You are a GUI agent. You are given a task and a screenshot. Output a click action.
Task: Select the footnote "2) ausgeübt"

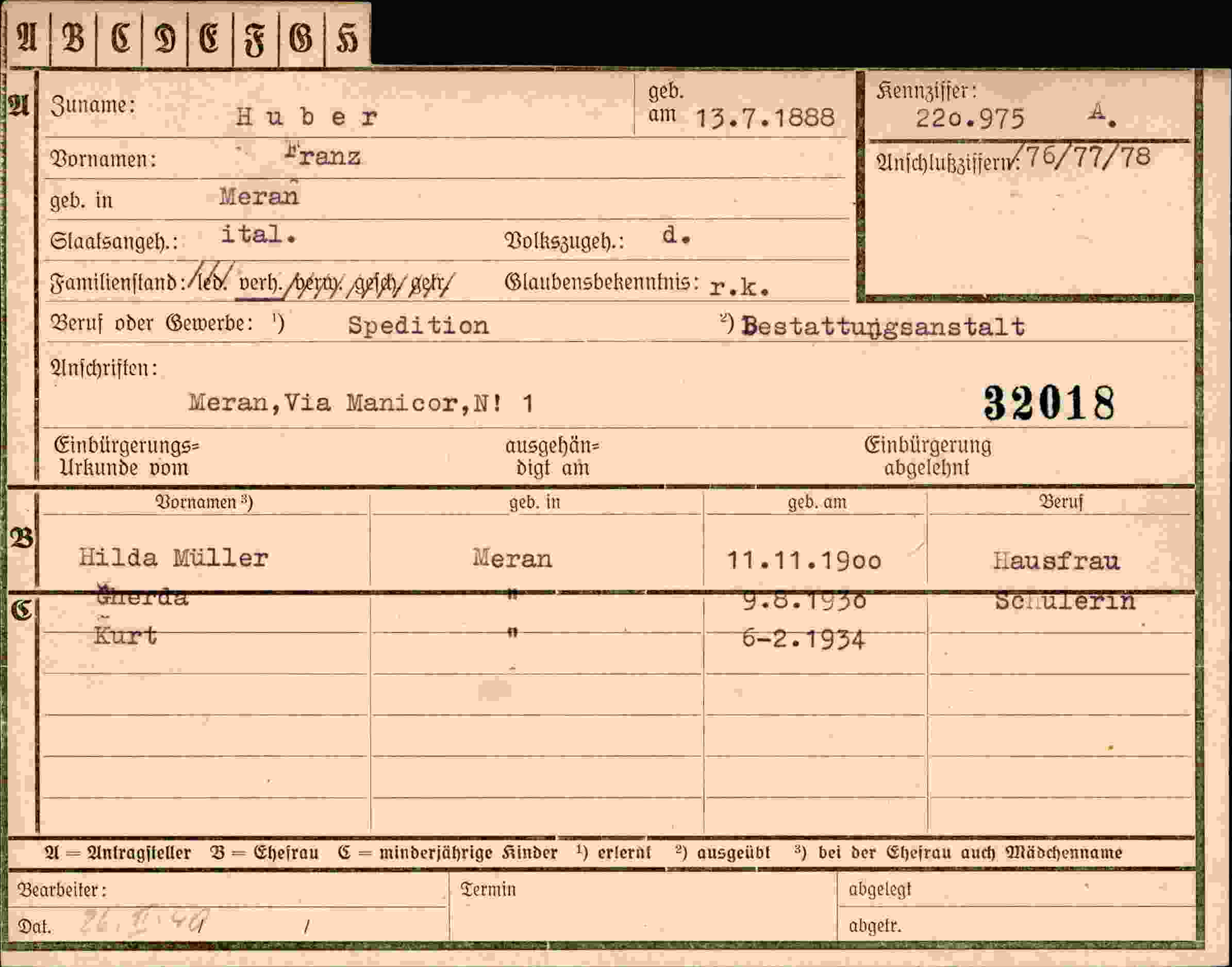pyautogui.click(x=723, y=852)
